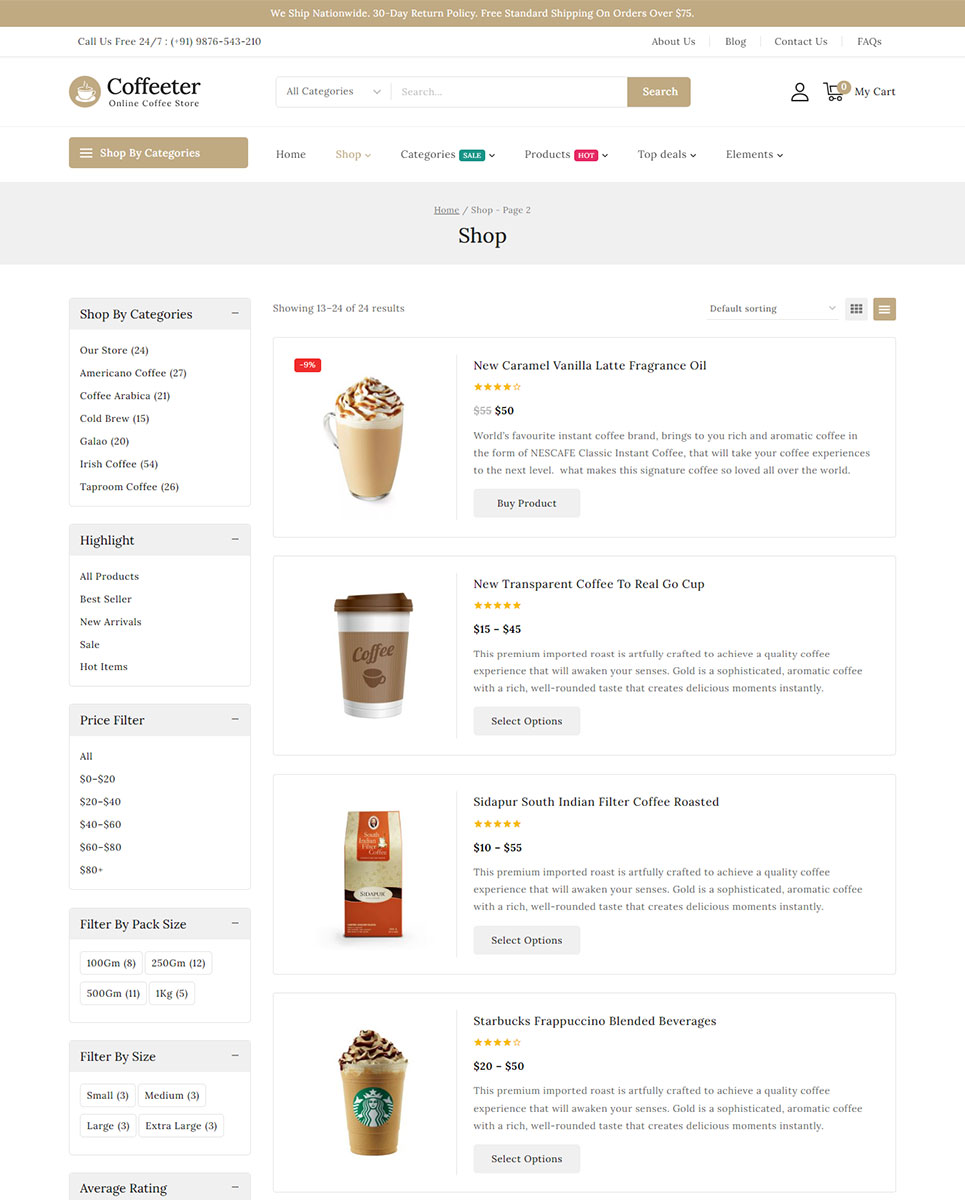The width and height of the screenshot is (965, 1200).
Task: Click the -9% sale badge
Action: 307,365
